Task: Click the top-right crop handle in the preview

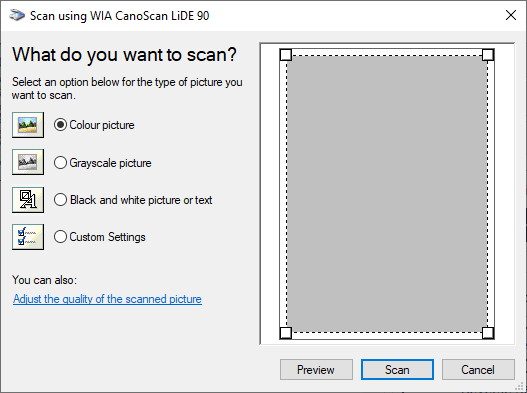Action: point(488,55)
